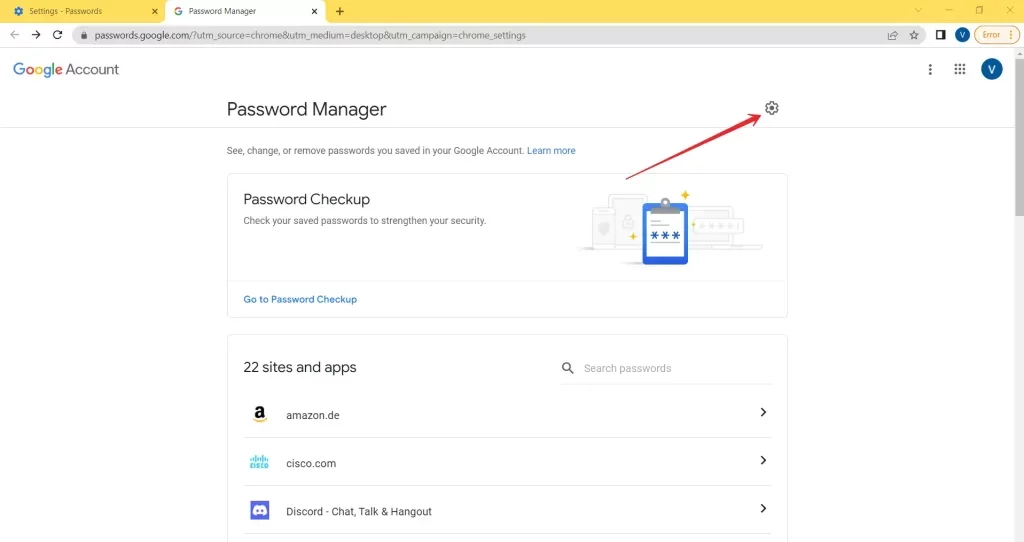Image resolution: width=1024 pixels, height=542 pixels.
Task: Expand the Discord entry chevron
Action: [763, 509]
